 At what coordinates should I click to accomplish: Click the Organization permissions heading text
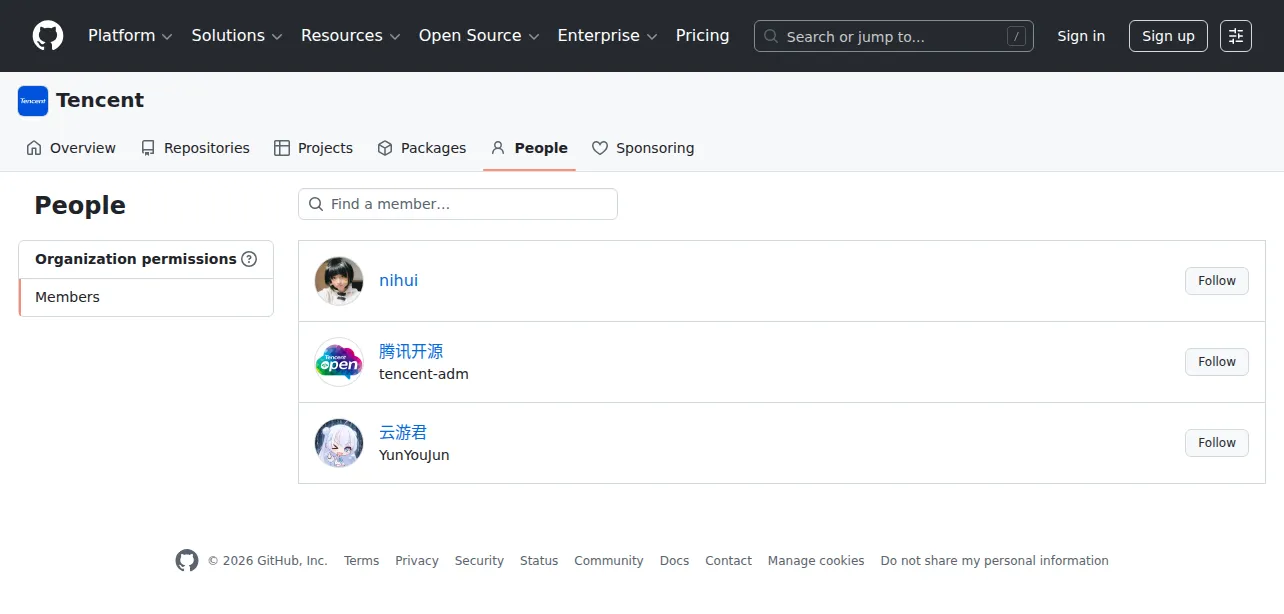(x=136, y=259)
